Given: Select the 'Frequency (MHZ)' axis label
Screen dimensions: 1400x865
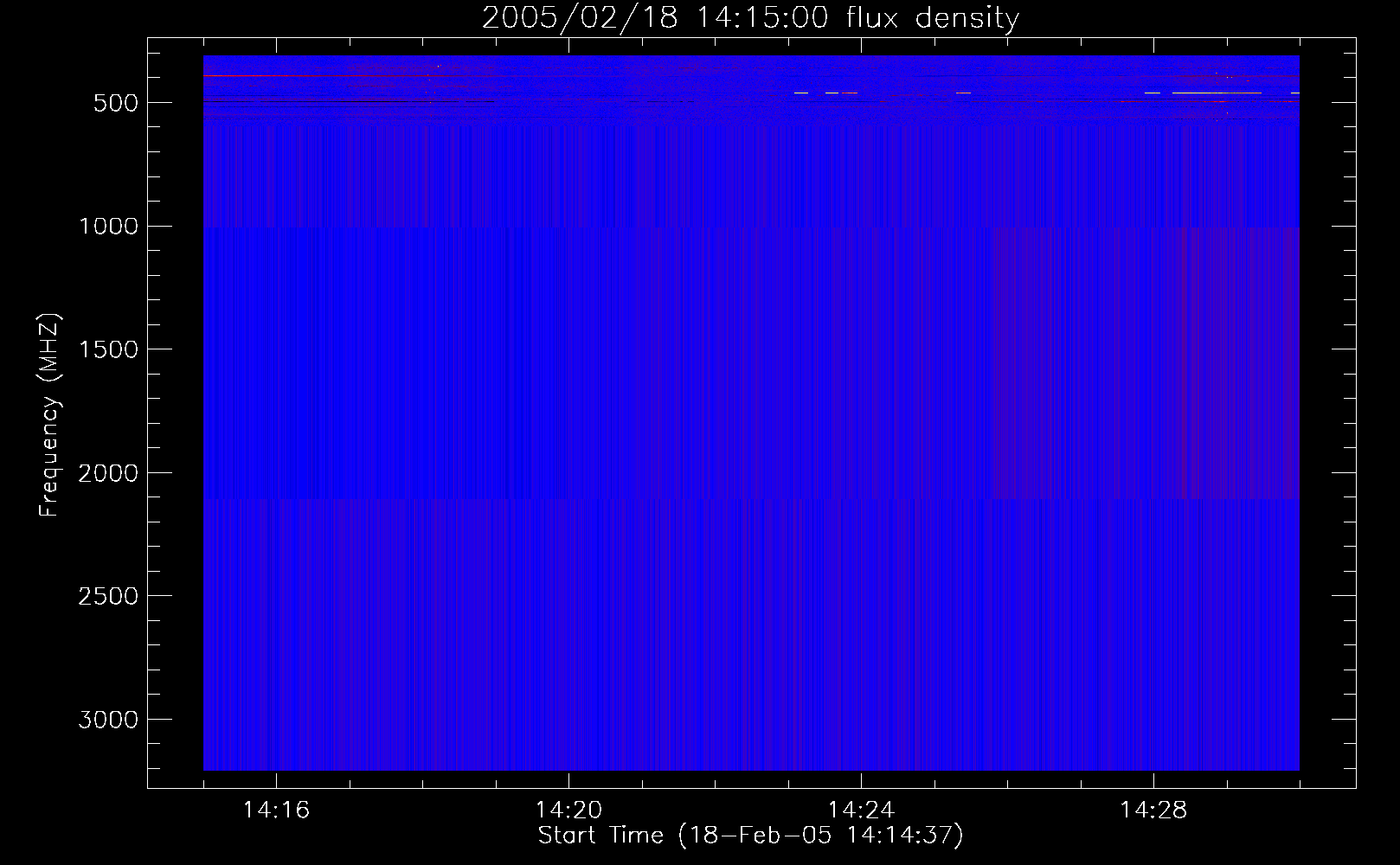Looking at the screenshot, I should pyautogui.click(x=49, y=414).
